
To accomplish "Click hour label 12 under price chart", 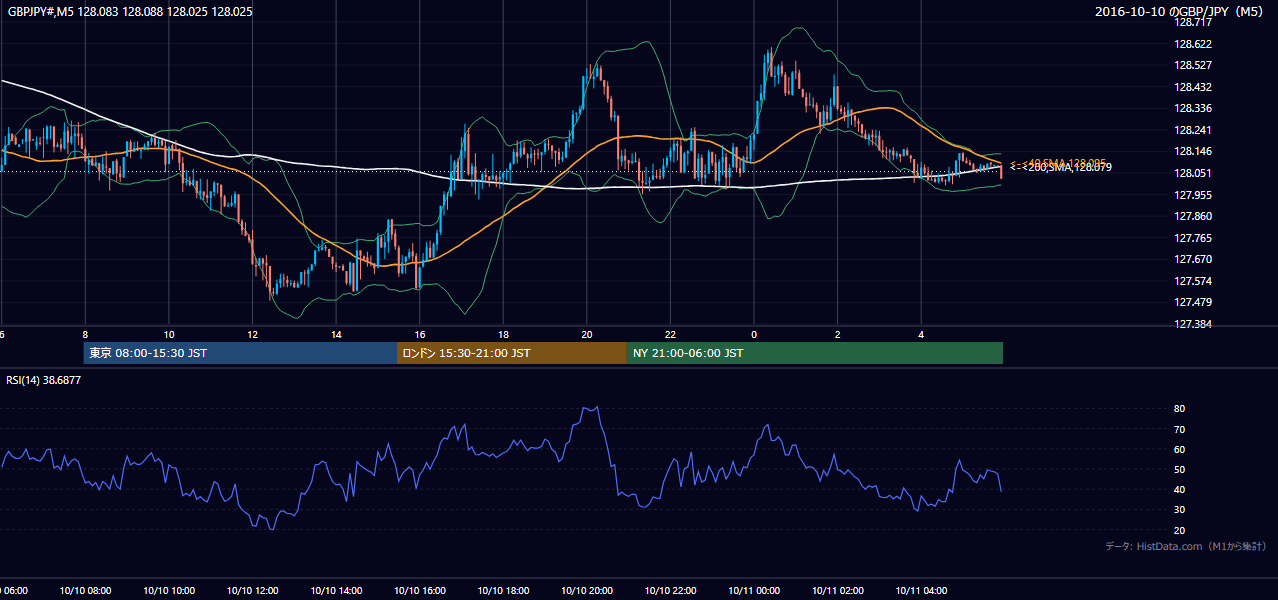I will click(x=253, y=335).
